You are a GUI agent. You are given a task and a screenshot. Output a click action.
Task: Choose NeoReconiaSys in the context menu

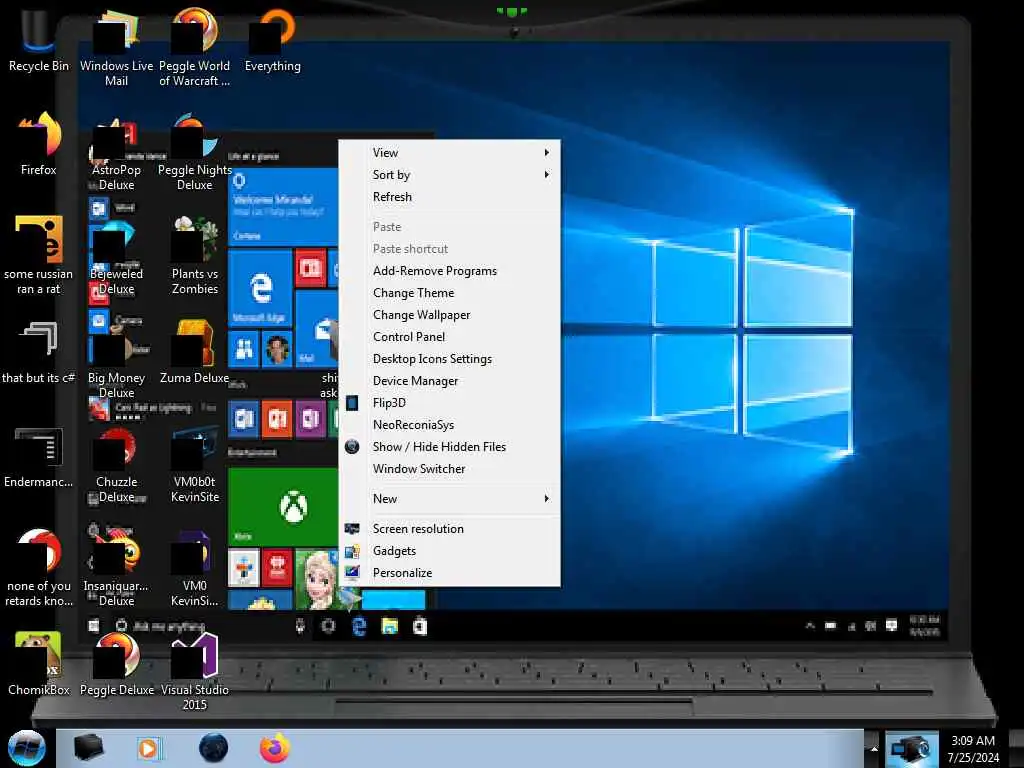449,425
